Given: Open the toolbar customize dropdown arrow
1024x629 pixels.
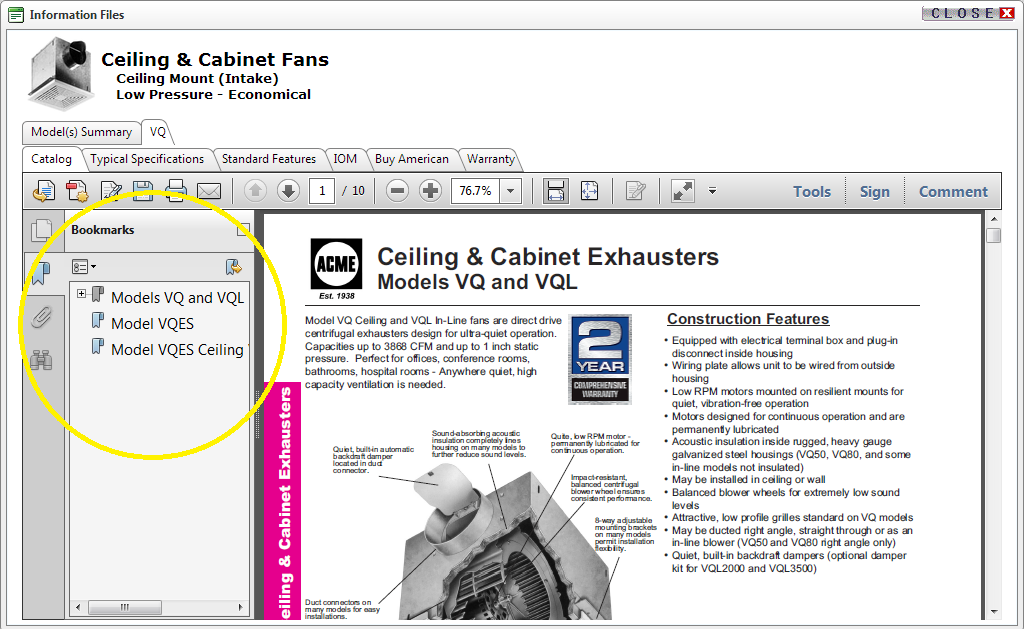Looking at the screenshot, I should pyautogui.click(x=712, y=191).
